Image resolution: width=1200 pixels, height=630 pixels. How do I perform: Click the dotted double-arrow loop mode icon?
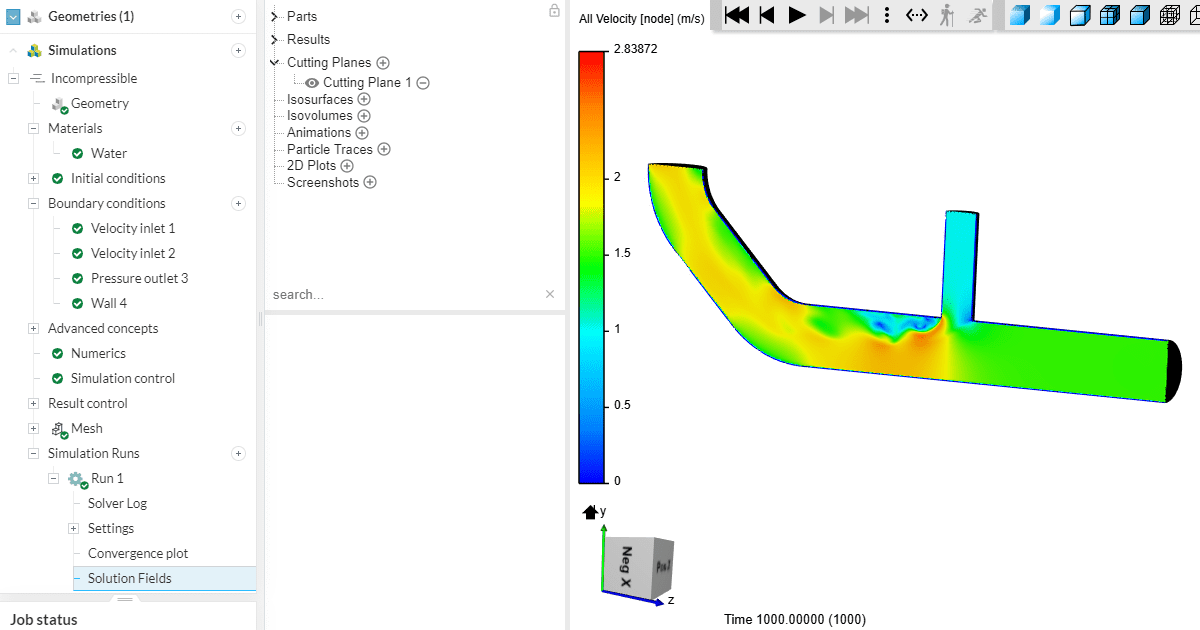point(917,15)
